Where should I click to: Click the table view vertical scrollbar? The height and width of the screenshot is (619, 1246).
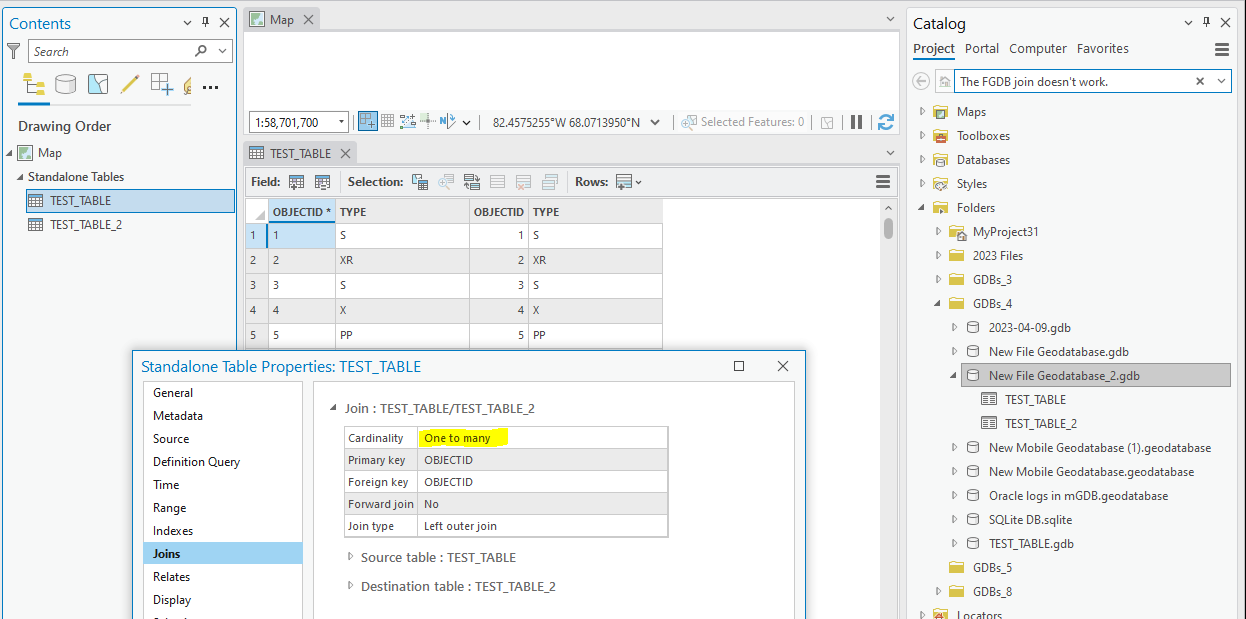pyautogui.click(x=888, y=228)
